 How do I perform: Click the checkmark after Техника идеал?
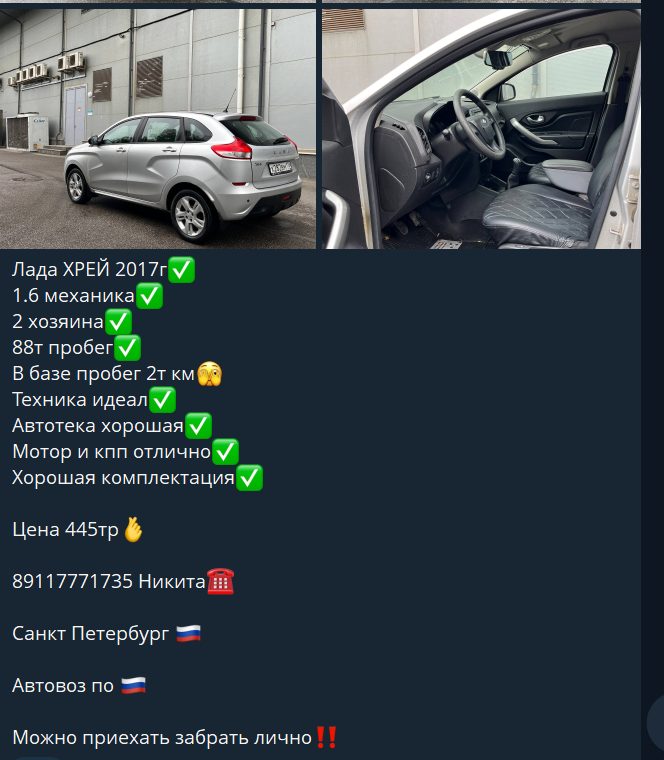pyautogui.click(x=162, y=399)
